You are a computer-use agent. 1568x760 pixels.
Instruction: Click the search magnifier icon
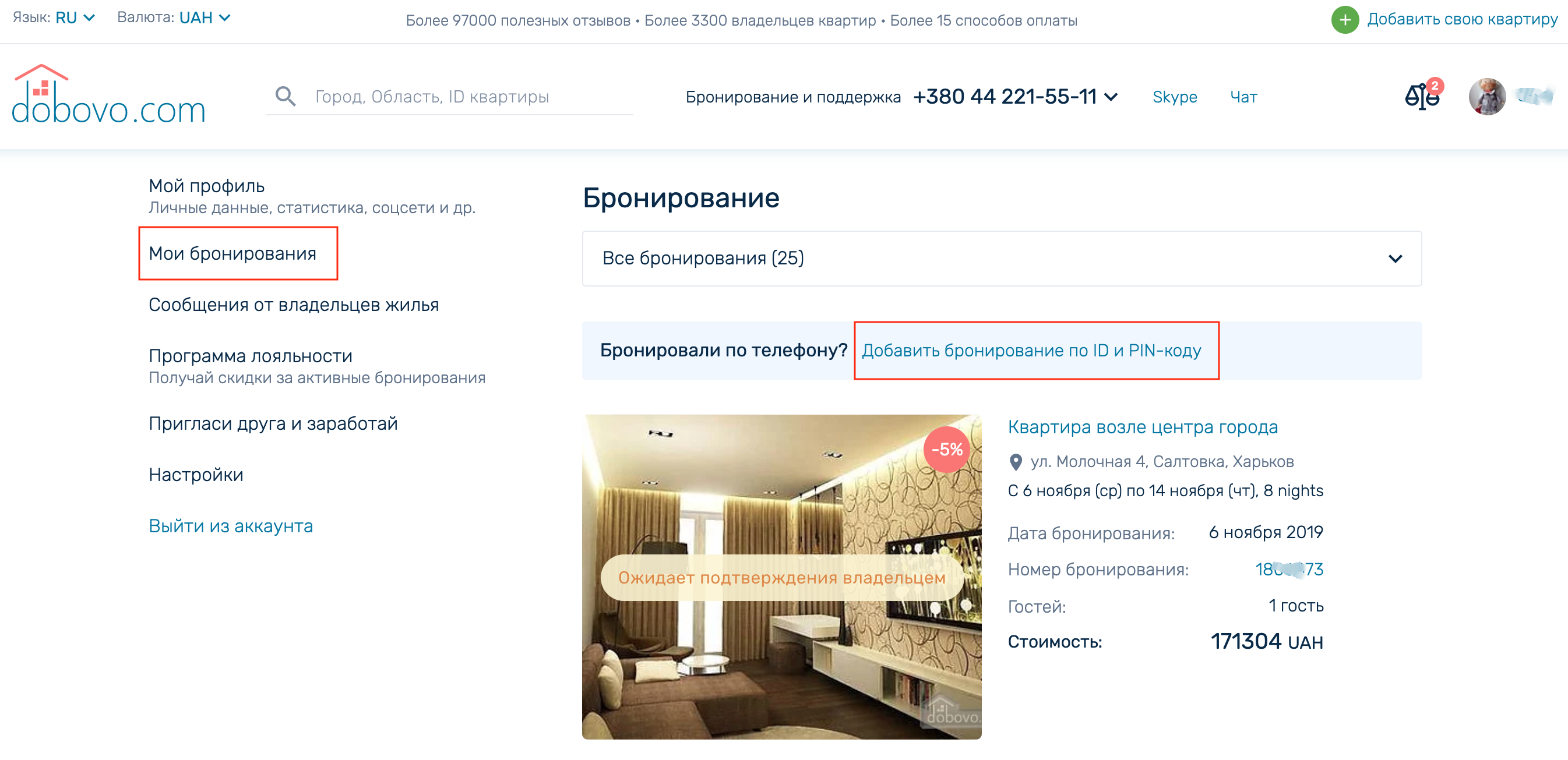[x=286, y=96]
